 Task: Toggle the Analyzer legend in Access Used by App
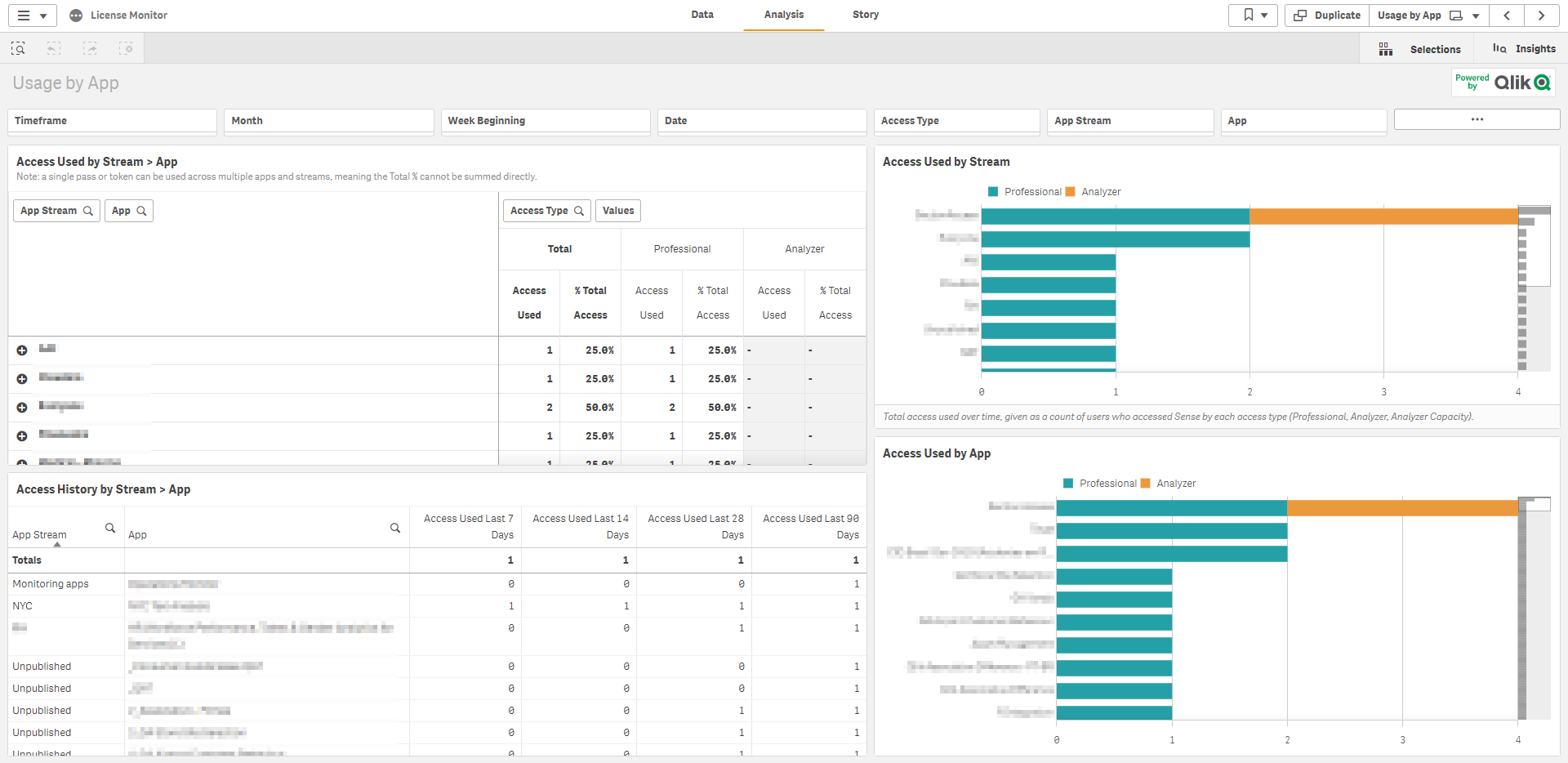point(1169,484)
